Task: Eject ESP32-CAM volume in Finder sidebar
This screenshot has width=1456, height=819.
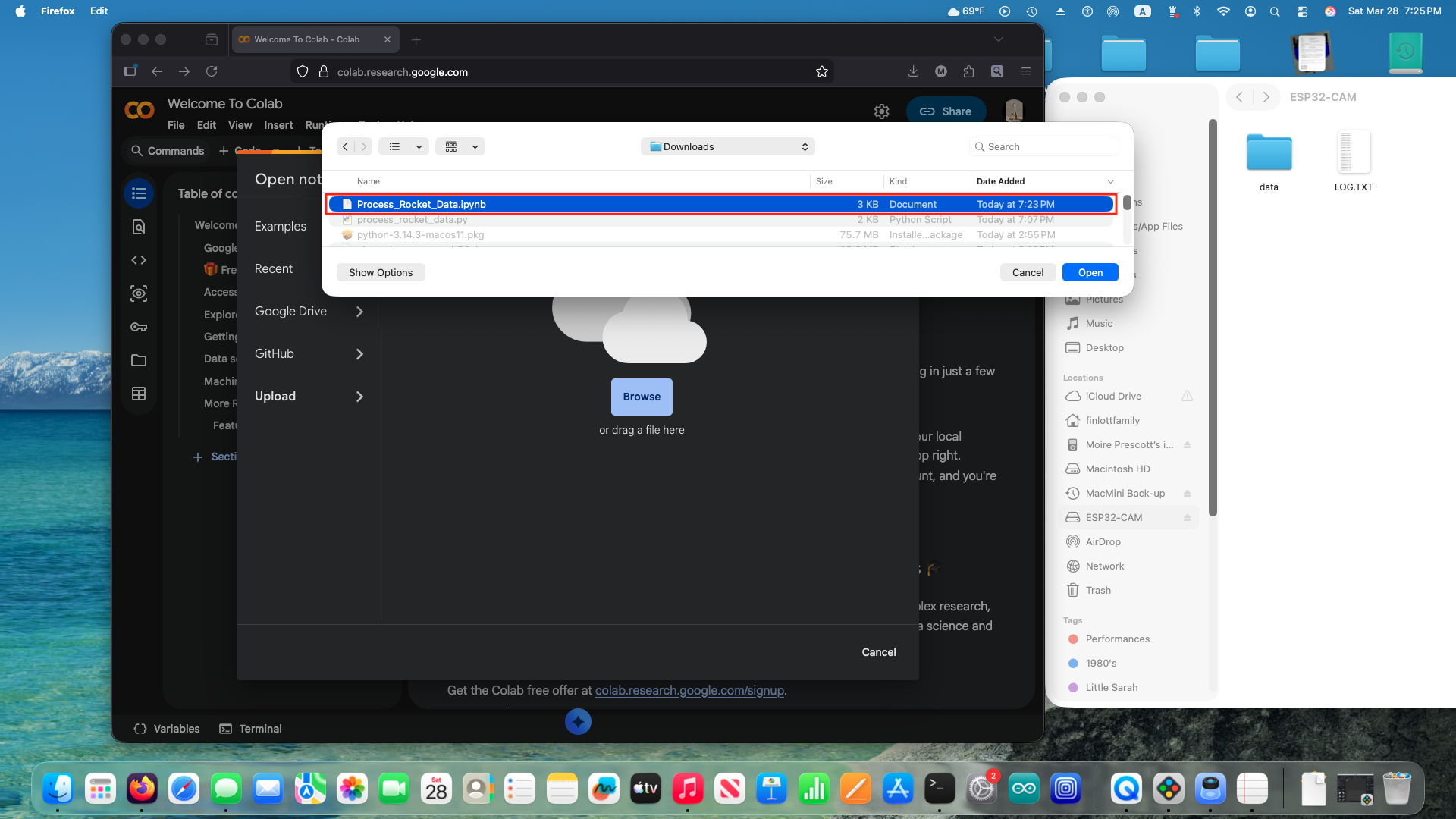Action: [x=1187, y=518]
